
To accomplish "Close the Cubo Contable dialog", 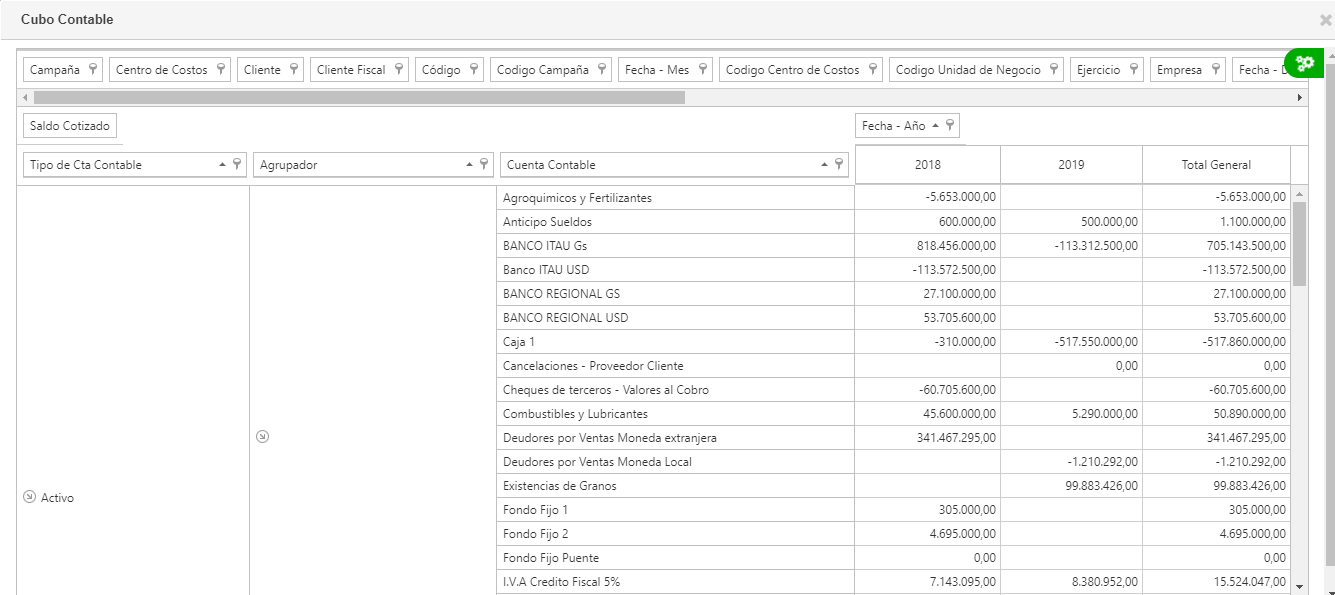I will click(x=1325, y=20).
